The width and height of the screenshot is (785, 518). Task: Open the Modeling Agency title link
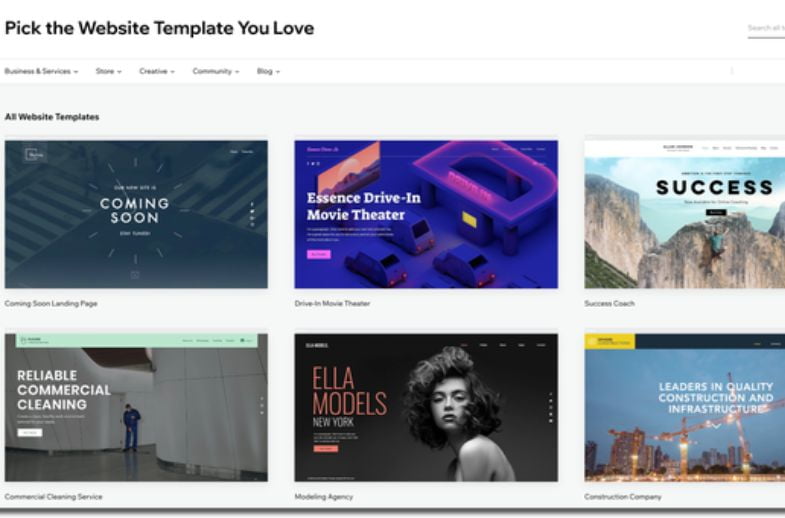coord(324,496)
